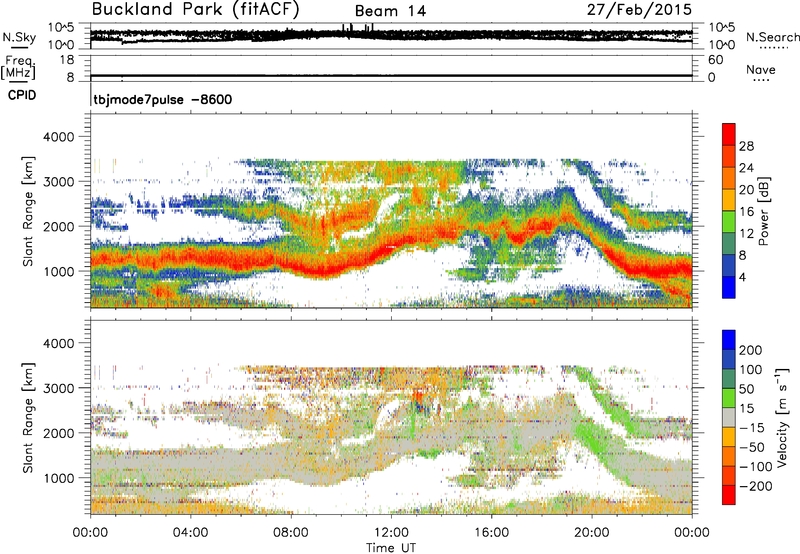Click the "1000" tick in the power panel
This screenshot has width=800, height=554.
[58, 271]
